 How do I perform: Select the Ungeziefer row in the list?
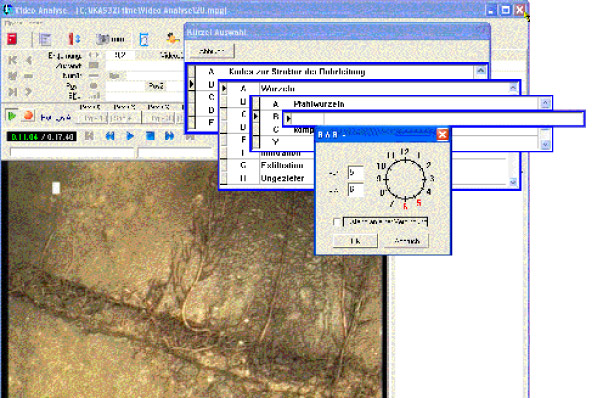point(282,178)
